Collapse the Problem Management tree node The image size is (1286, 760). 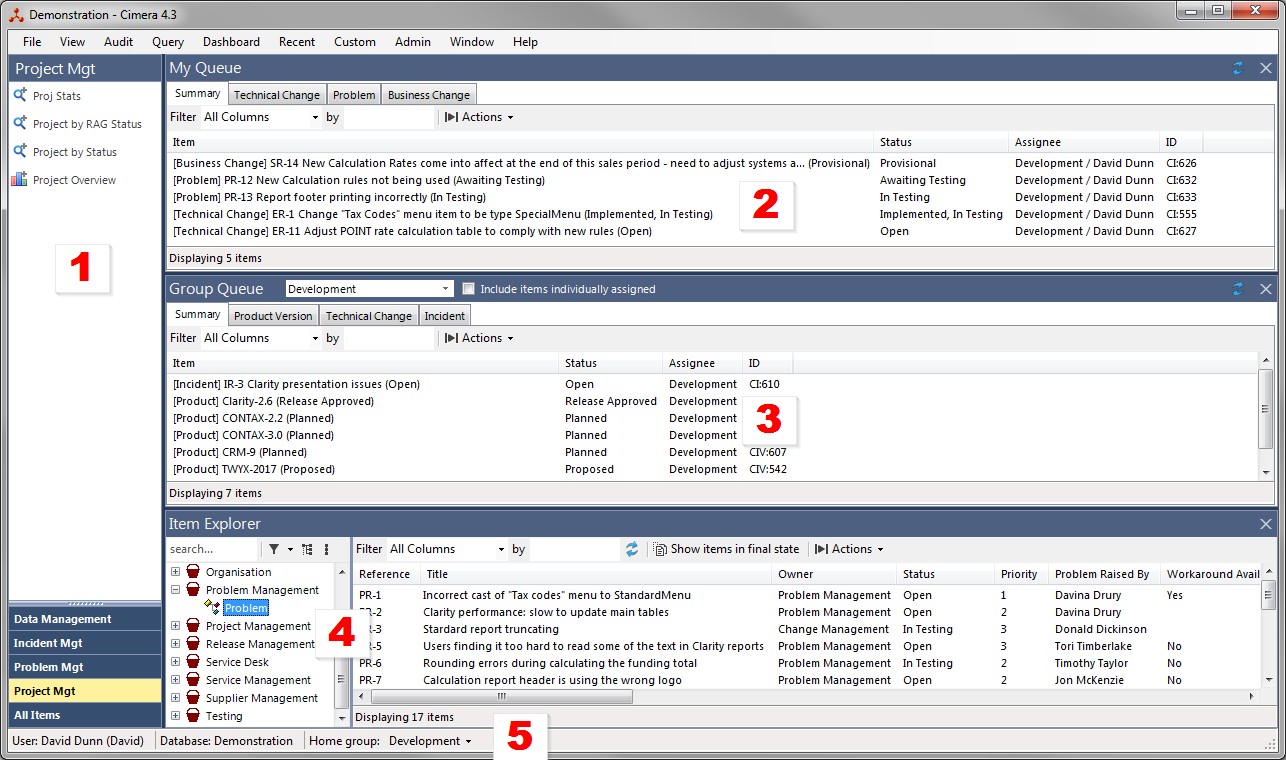tap(175, 590)
